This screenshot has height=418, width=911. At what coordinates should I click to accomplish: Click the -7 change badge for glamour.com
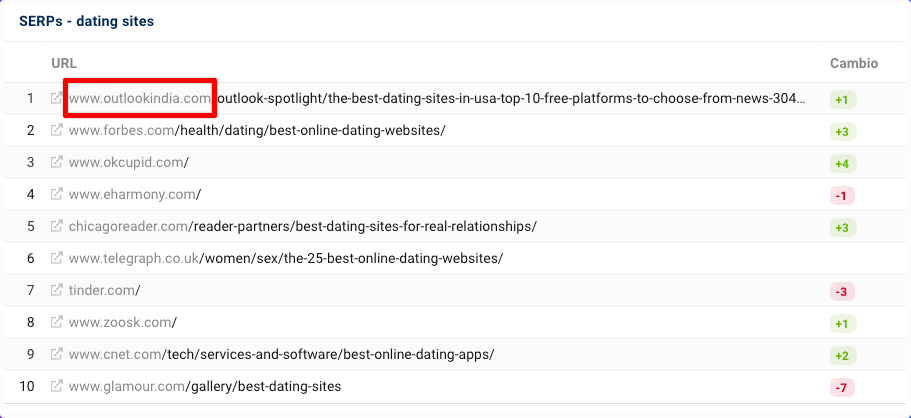coord(843,387)
